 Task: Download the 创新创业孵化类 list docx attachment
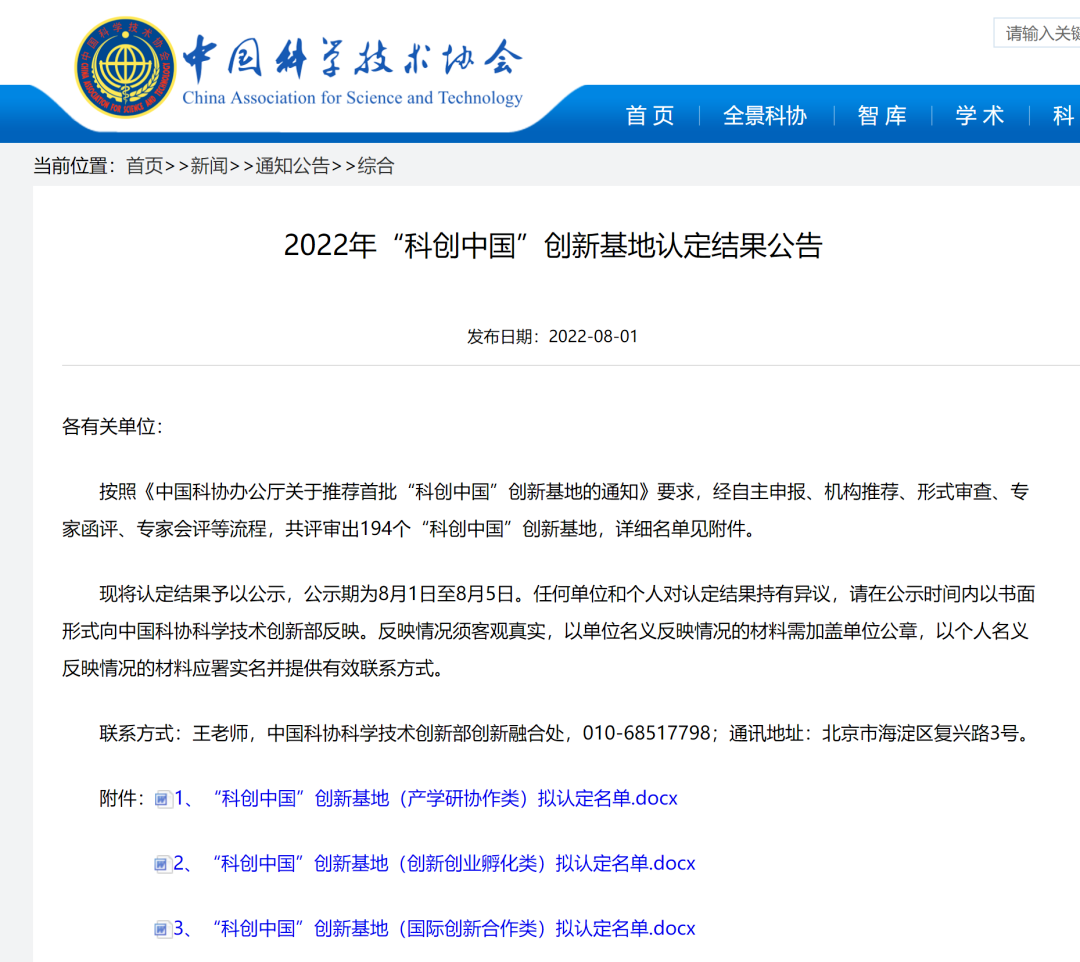434,863
